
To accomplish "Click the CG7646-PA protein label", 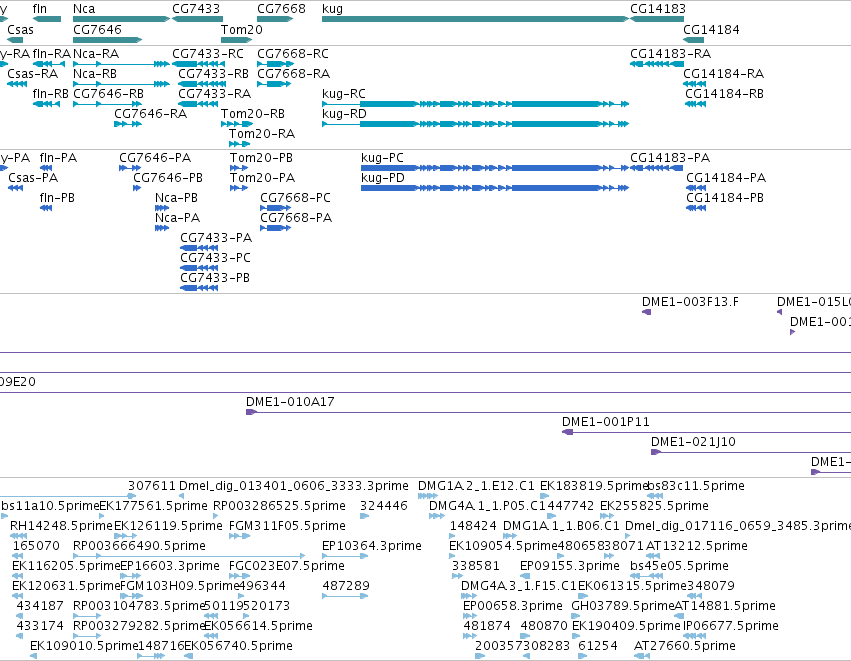I will coord(155,158).
